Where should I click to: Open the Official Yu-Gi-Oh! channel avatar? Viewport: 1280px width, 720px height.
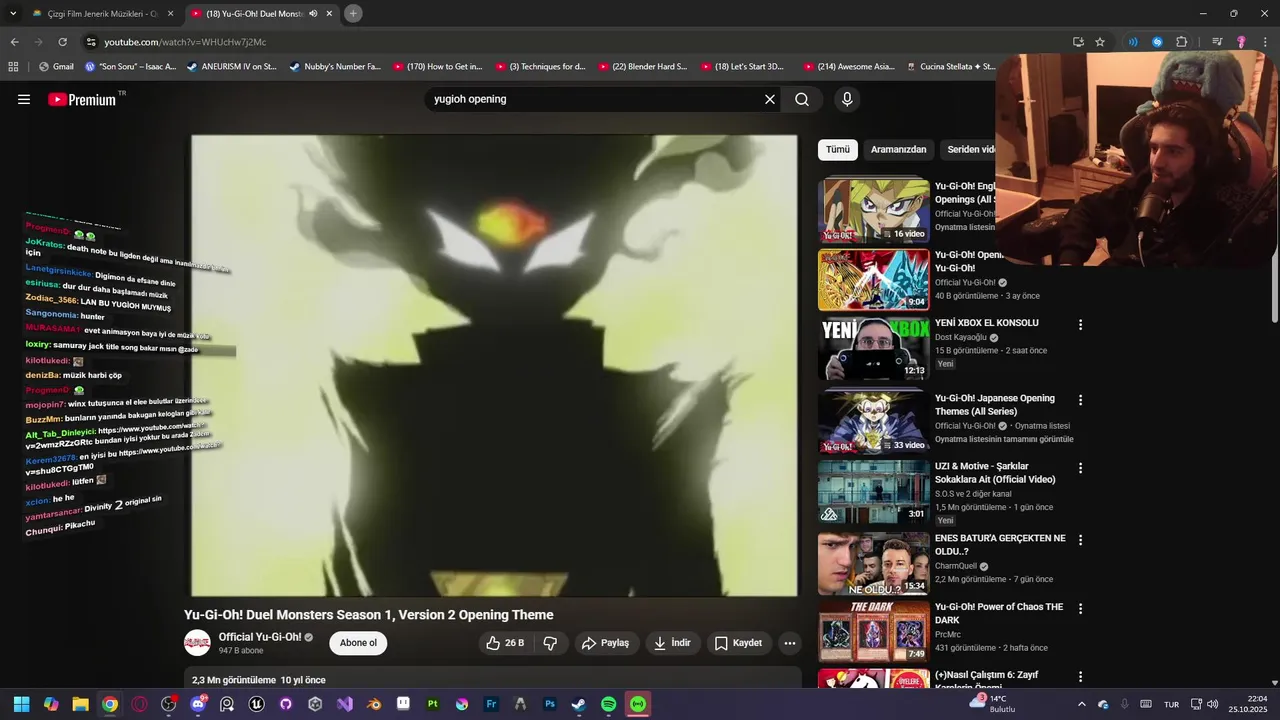(x=197, y=643)
